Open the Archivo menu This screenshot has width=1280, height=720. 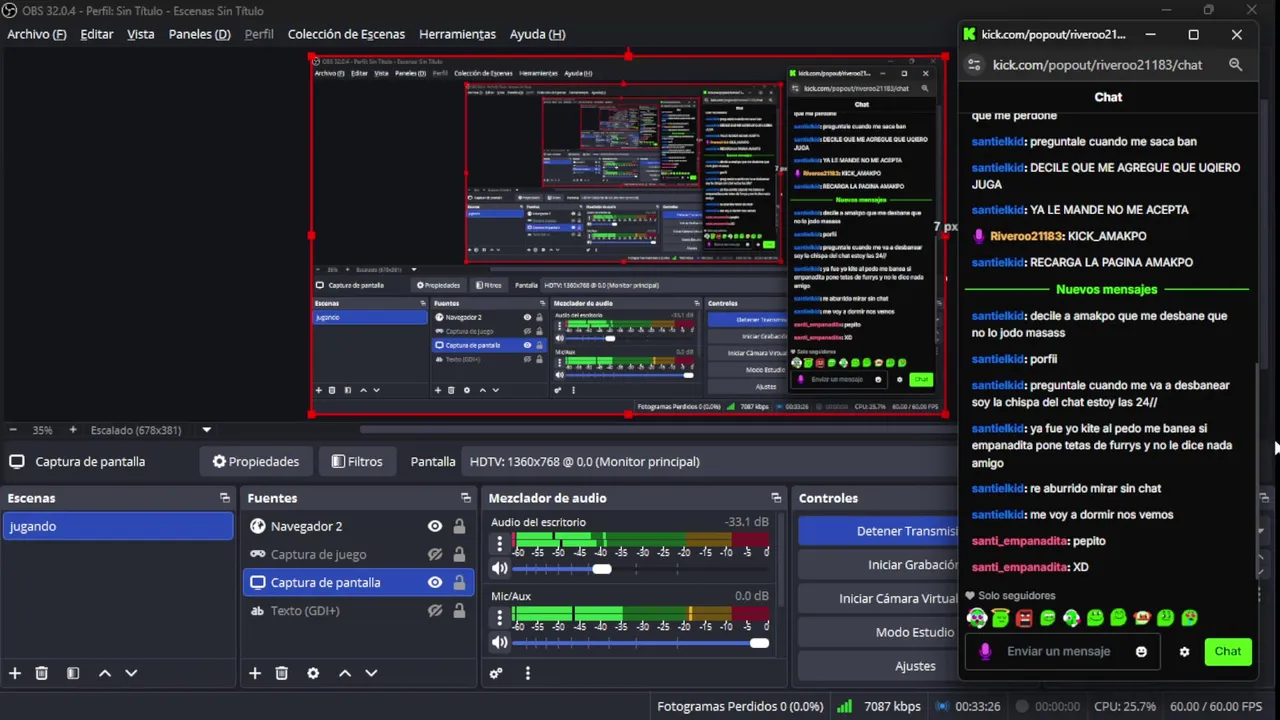point(37,34)
